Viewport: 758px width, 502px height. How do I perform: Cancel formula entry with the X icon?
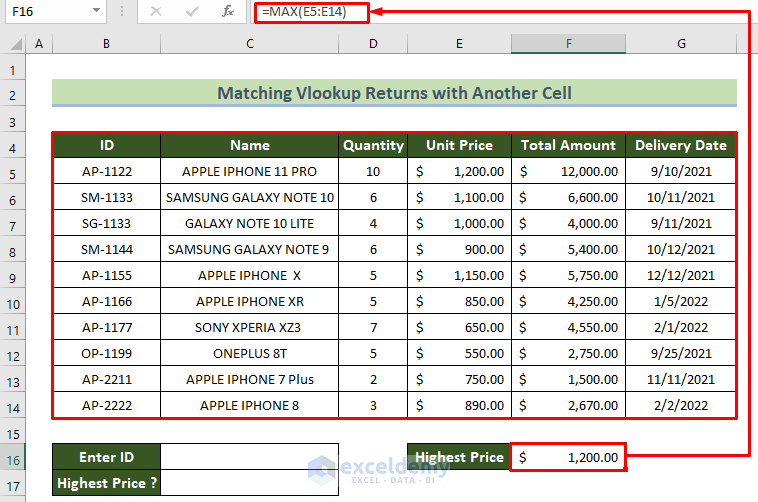click(156, 11)
